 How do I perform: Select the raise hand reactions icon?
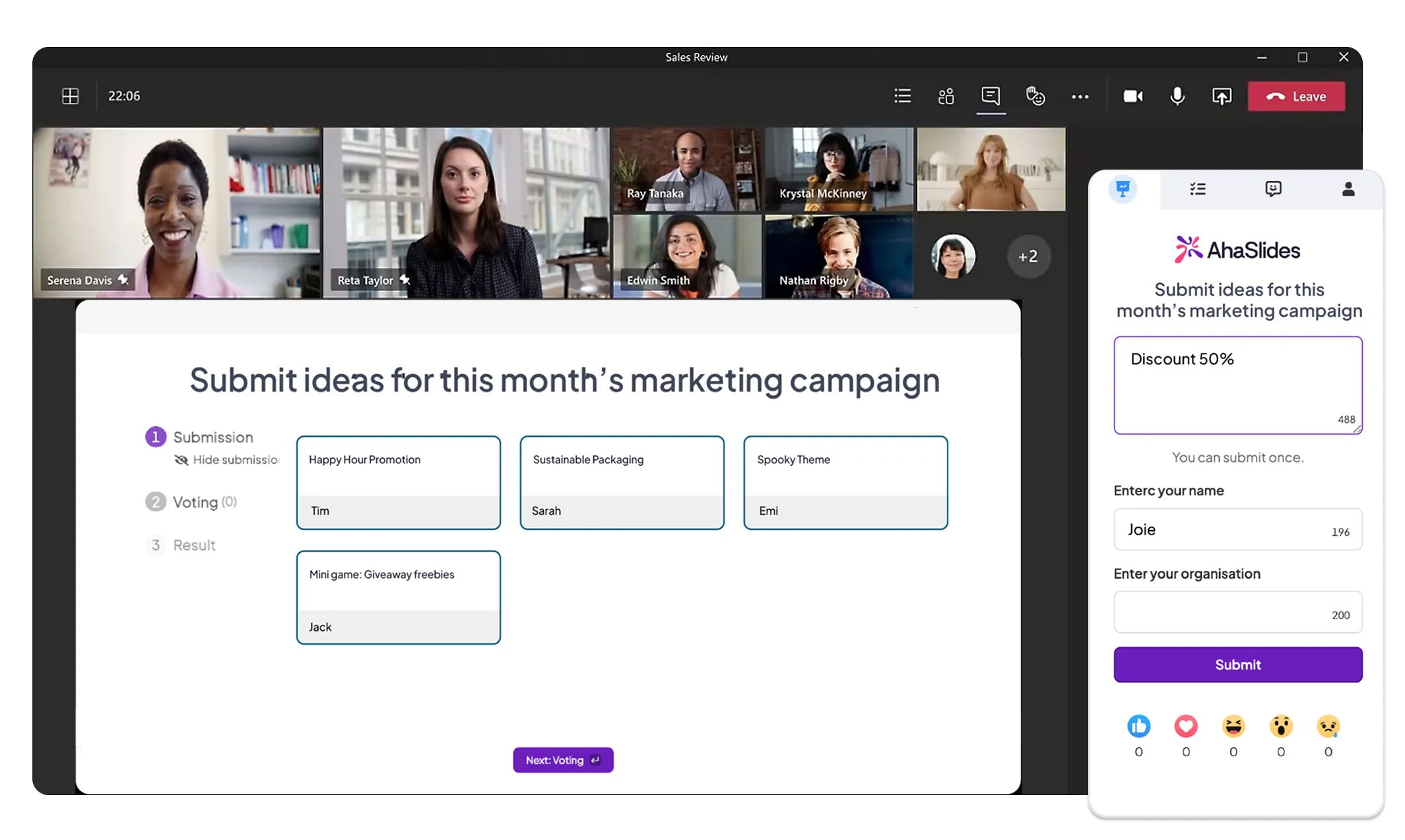[x=1036, y=96]
